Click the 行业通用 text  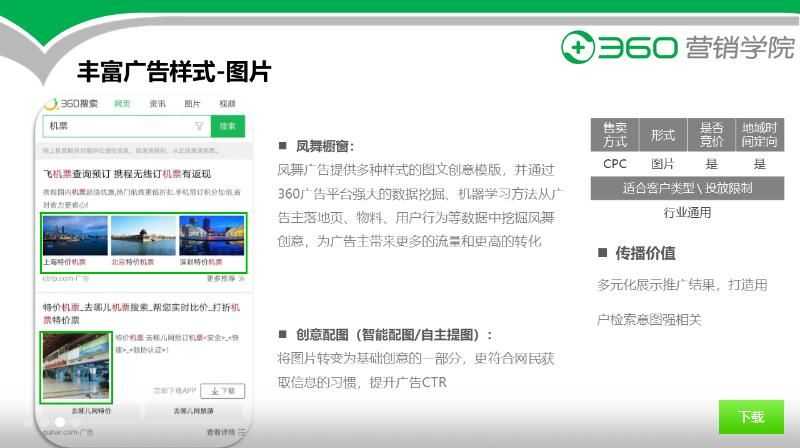[687, 212]
